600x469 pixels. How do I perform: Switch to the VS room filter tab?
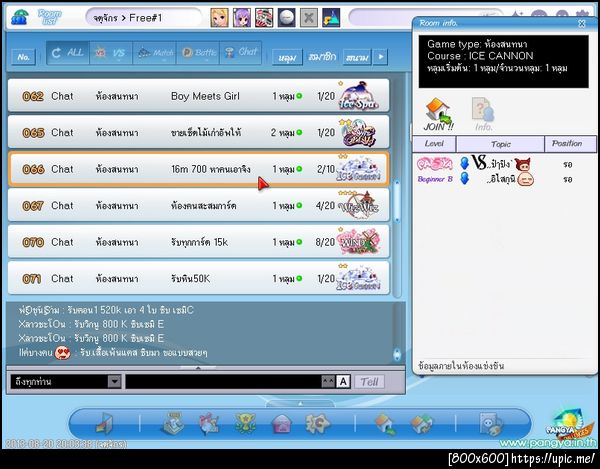pyautogui.click(x=111, y=52)
